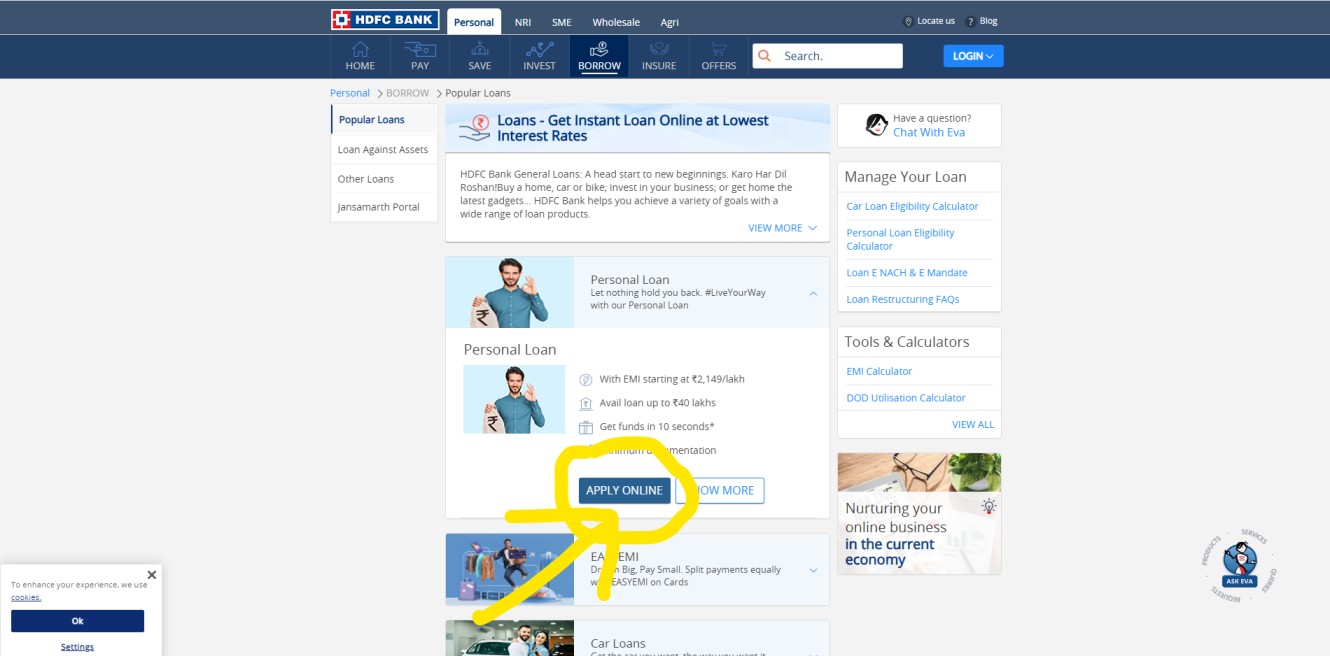Open the INVEST navigation icon
Screen dimensions: 1330x656
pos(539,50)
